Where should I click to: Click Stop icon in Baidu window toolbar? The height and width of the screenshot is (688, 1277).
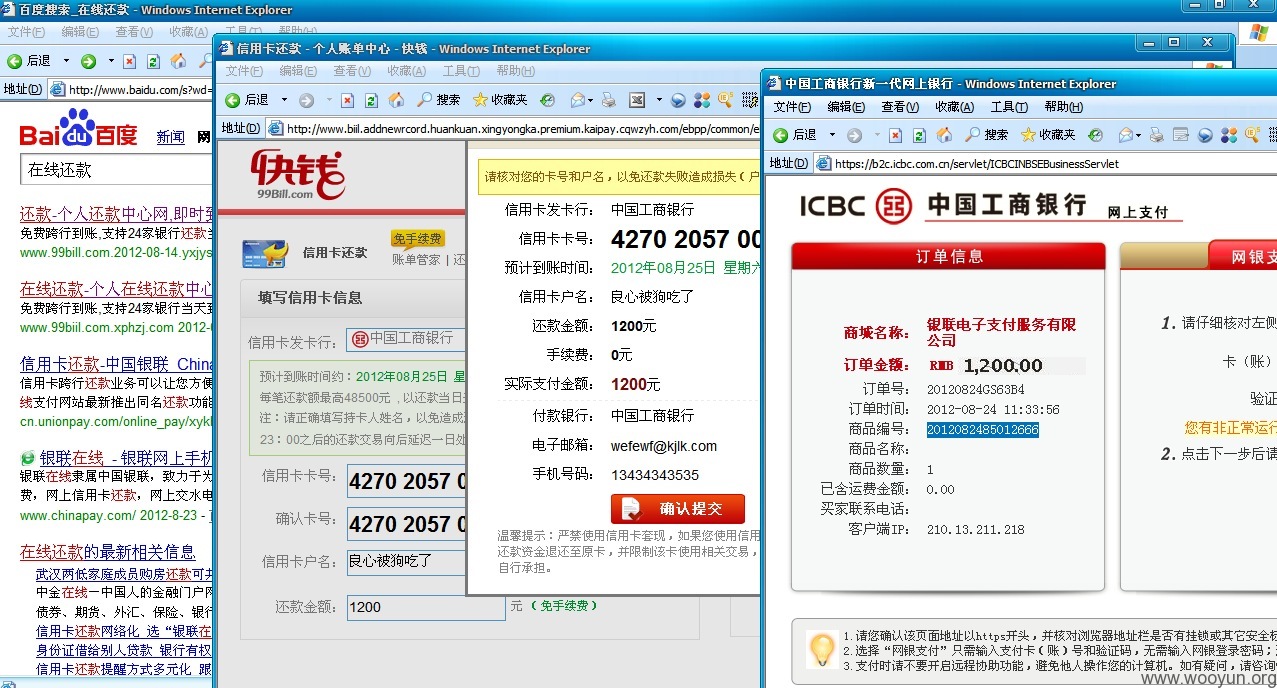point(128,61)
